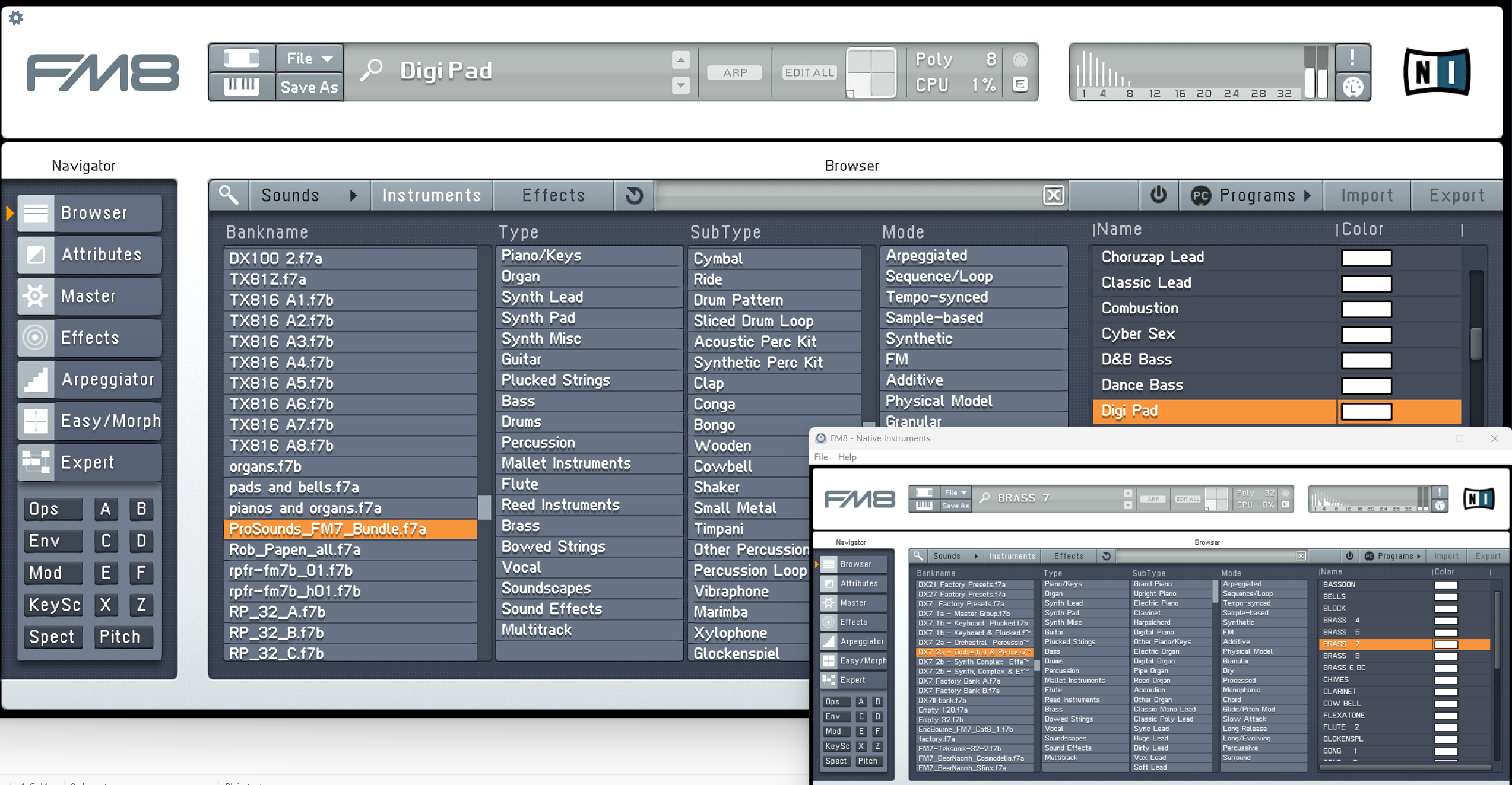1512x785 pixels.
Task: Open the File menu in the small FM8 window menu bar
Action: pyautogui.click(x=821, y=457)
